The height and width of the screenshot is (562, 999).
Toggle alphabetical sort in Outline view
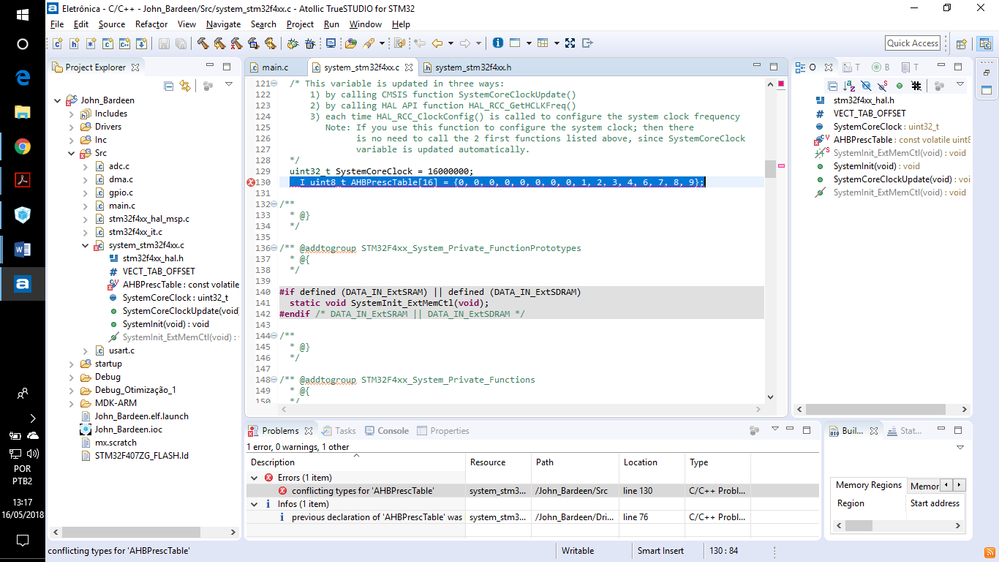tap(849, 85)
